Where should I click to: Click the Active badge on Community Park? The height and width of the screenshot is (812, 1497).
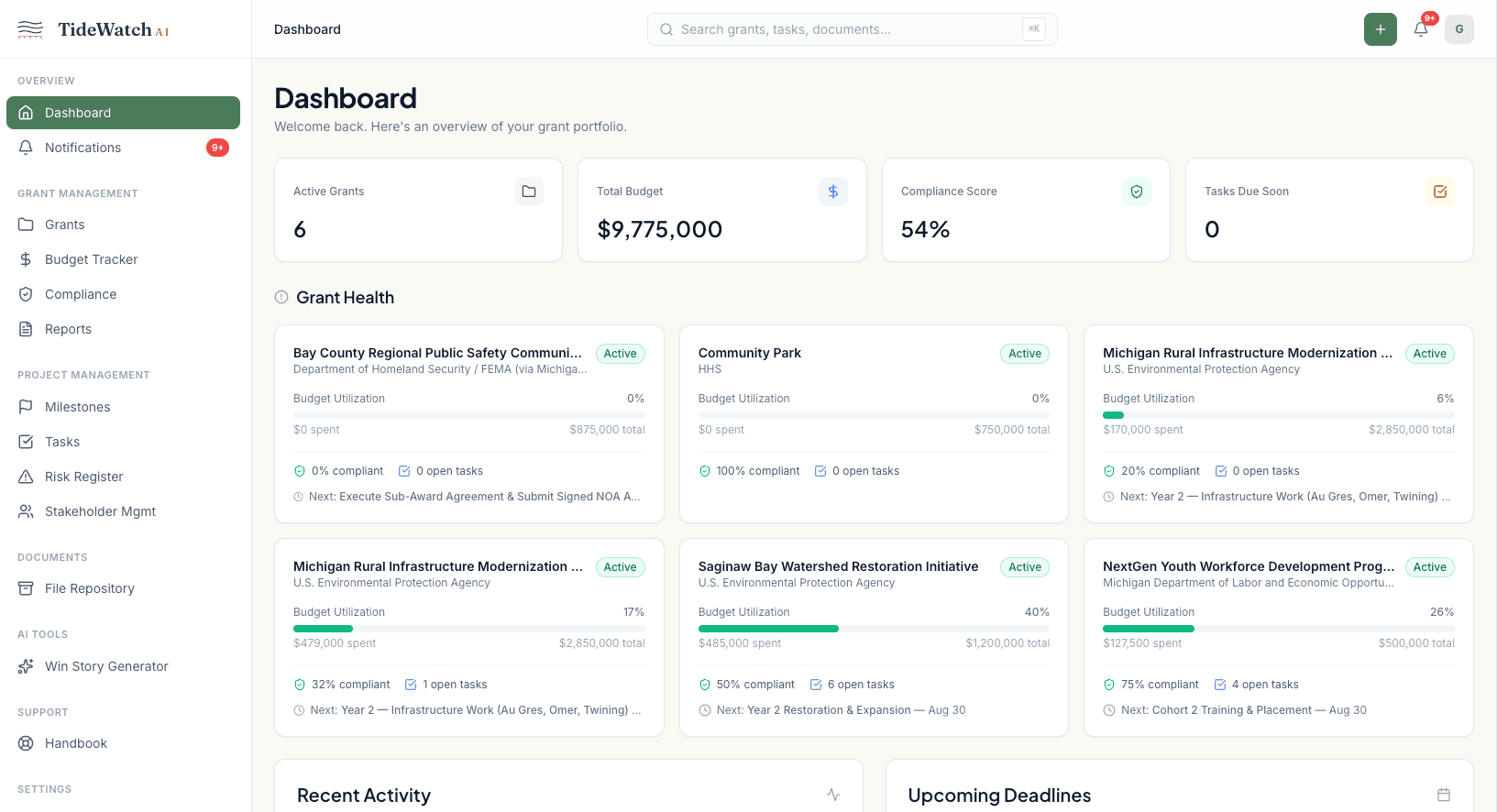pyautogui.click(x=1025, y=354)
